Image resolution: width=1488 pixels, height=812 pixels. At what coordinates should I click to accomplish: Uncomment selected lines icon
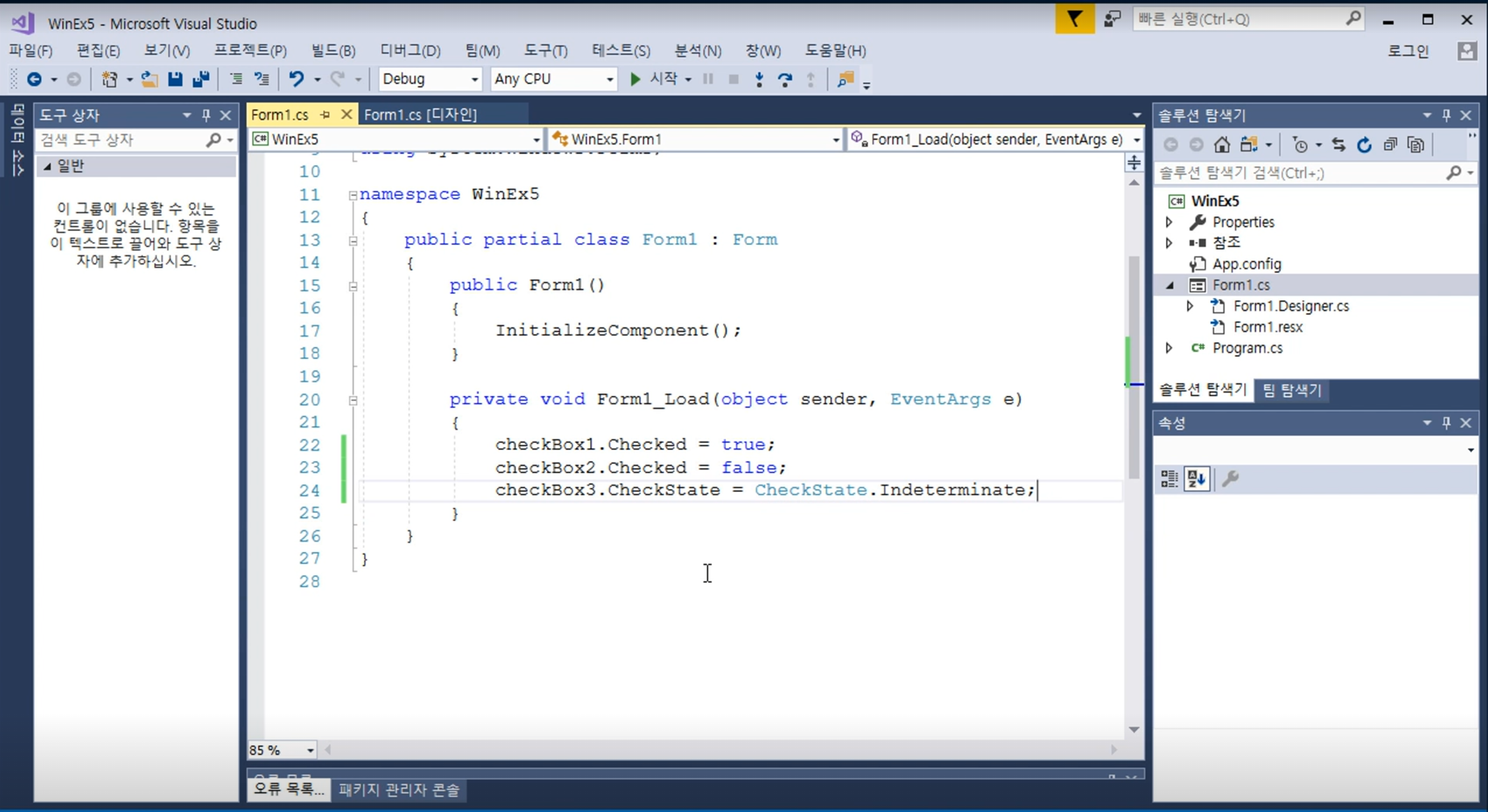click(x=262, y=79)
